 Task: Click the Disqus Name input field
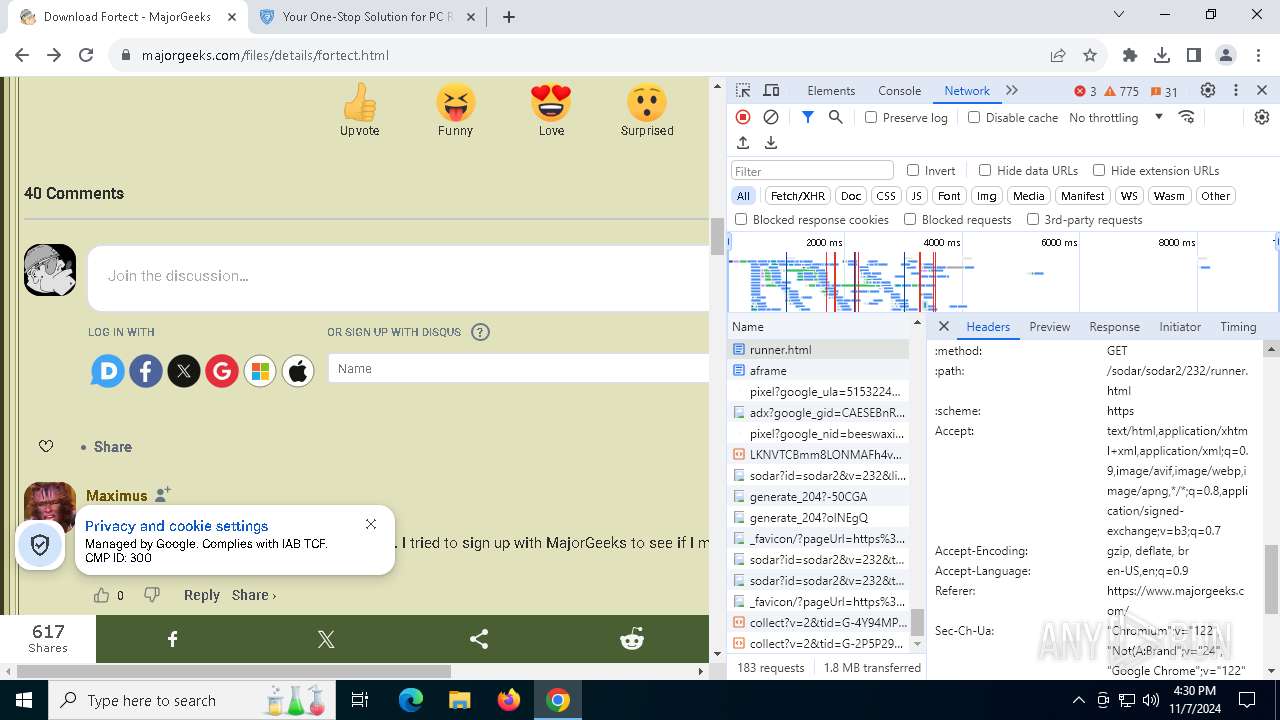click(x=518, y=369)
